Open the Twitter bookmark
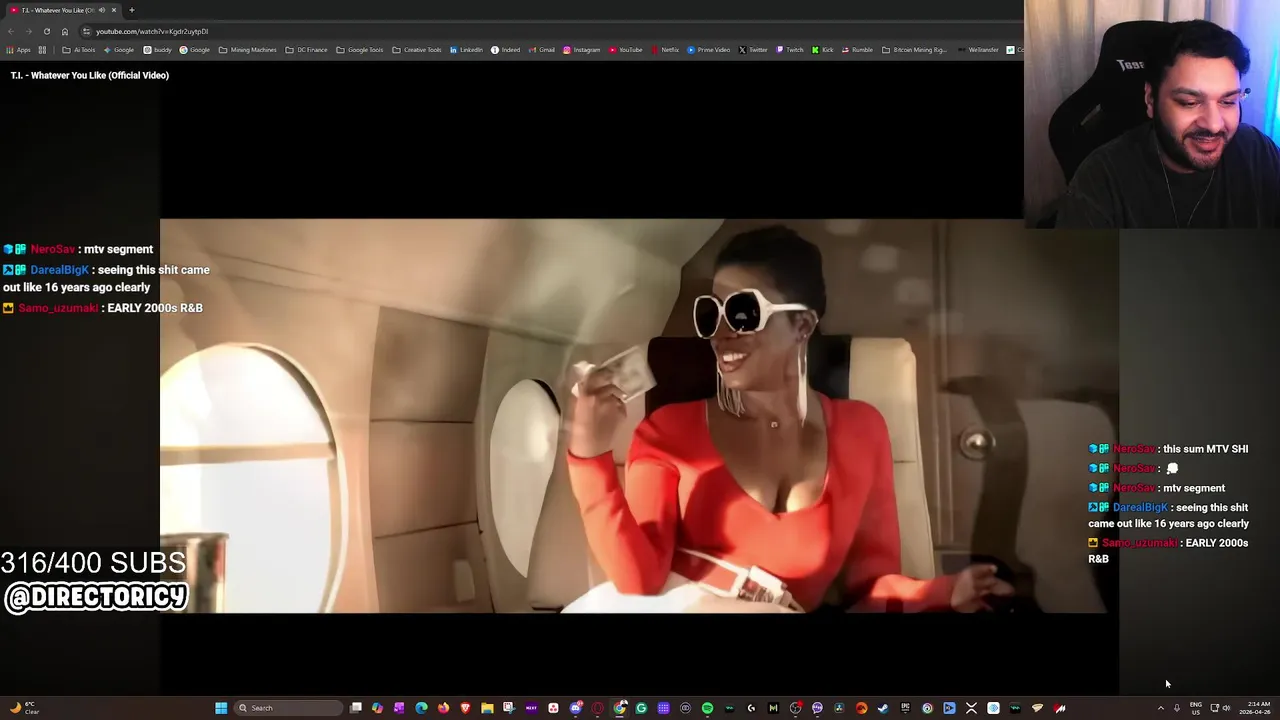Image resolution: width=1280 pixels, height=720 pixels. pyautogui.click(x=753, y=50)
